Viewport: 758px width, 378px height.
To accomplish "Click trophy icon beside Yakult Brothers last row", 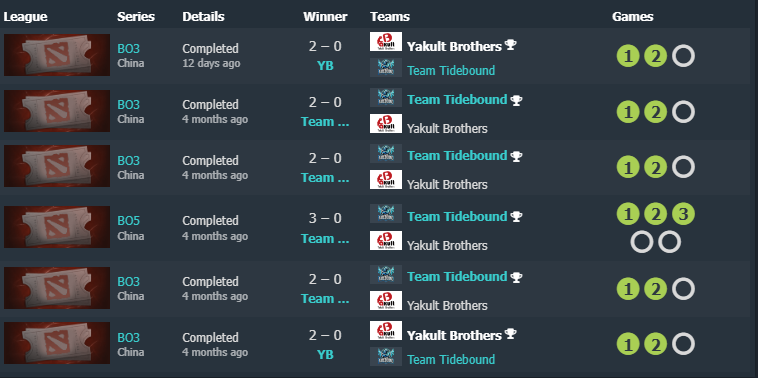I will point(510,334).
